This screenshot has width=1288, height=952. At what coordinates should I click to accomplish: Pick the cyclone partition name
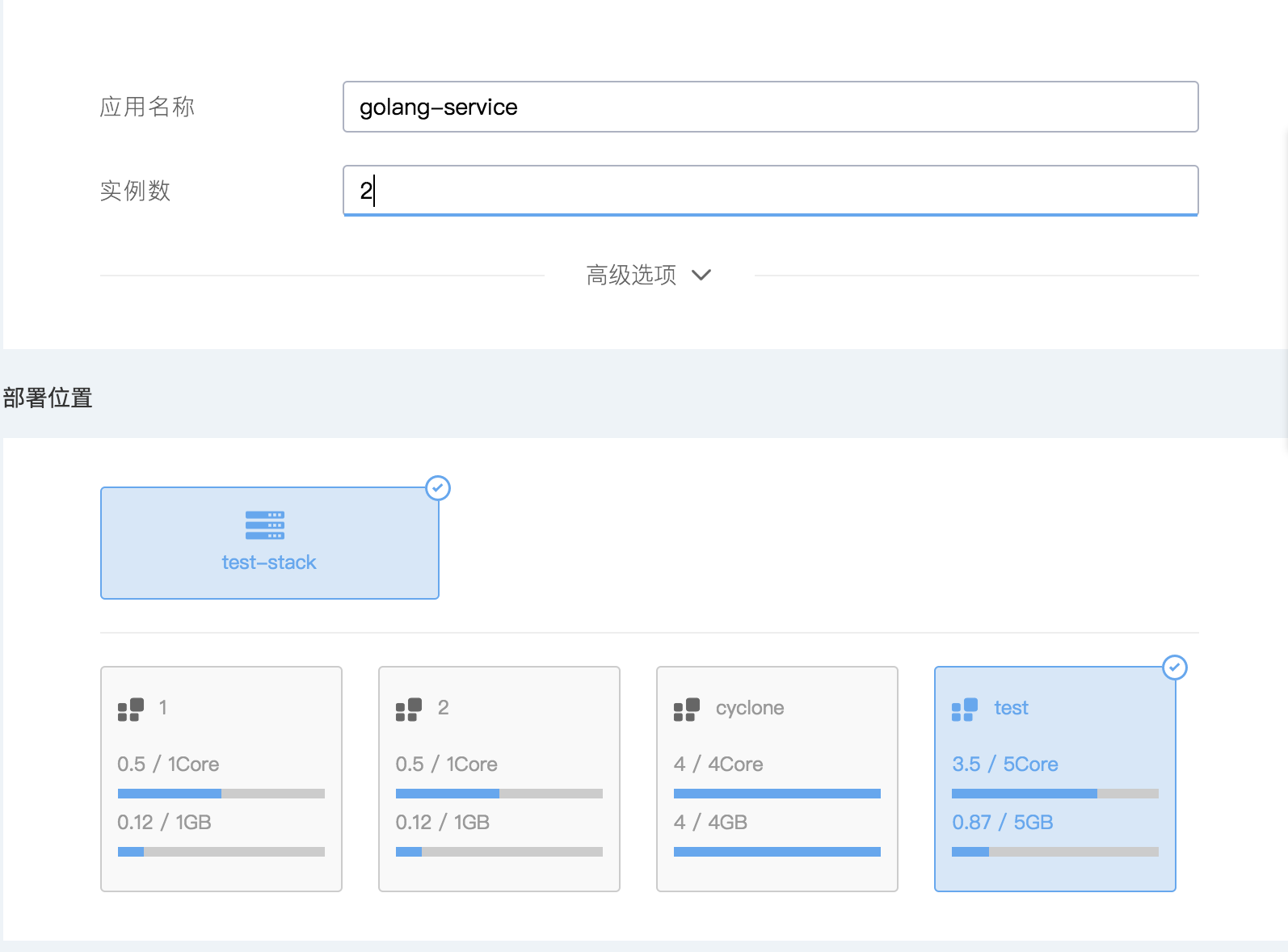pyautogui.click(x=750, y=708)
